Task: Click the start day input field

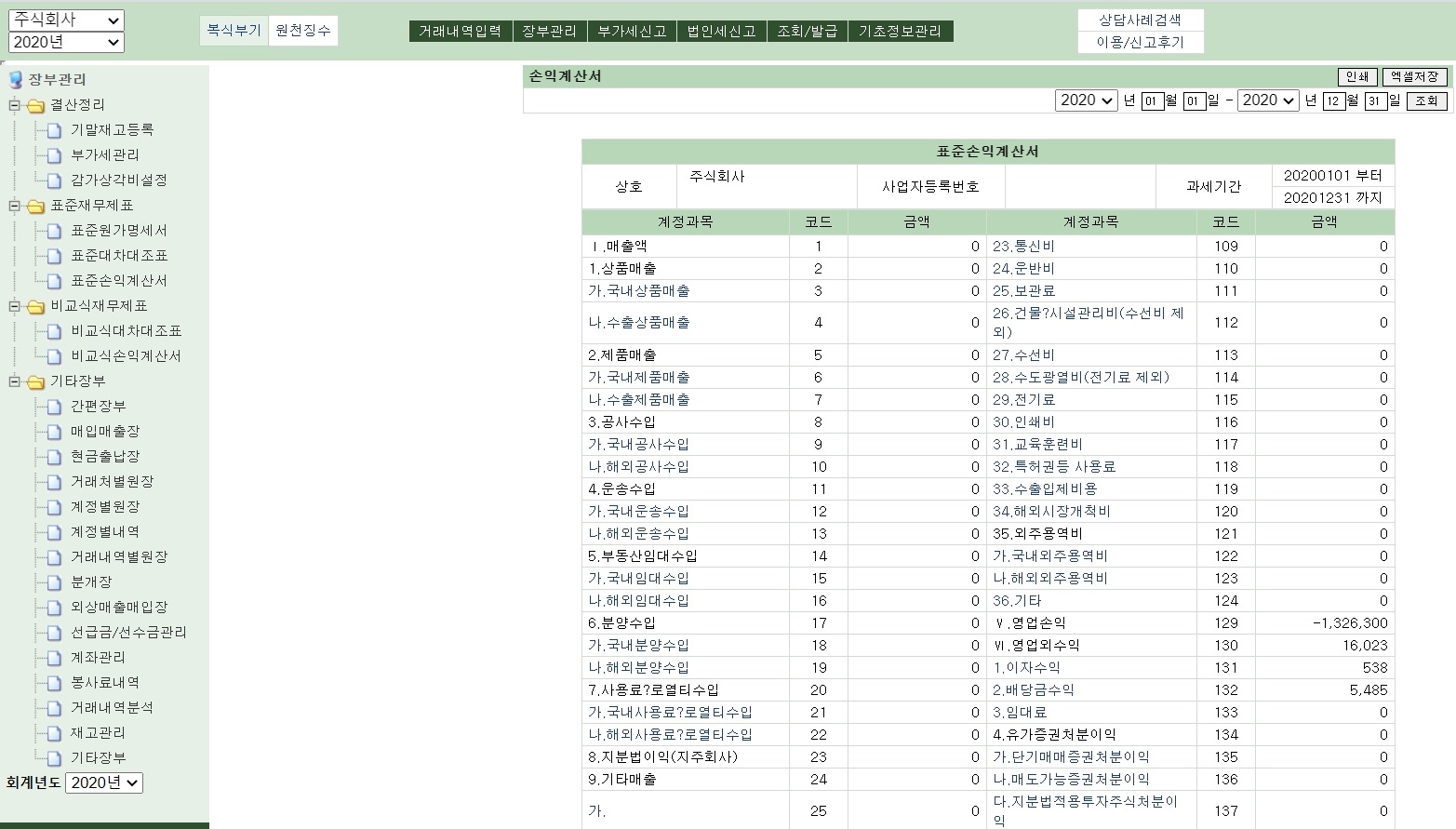Action: pyautogui.click(x=1195, y=101)
